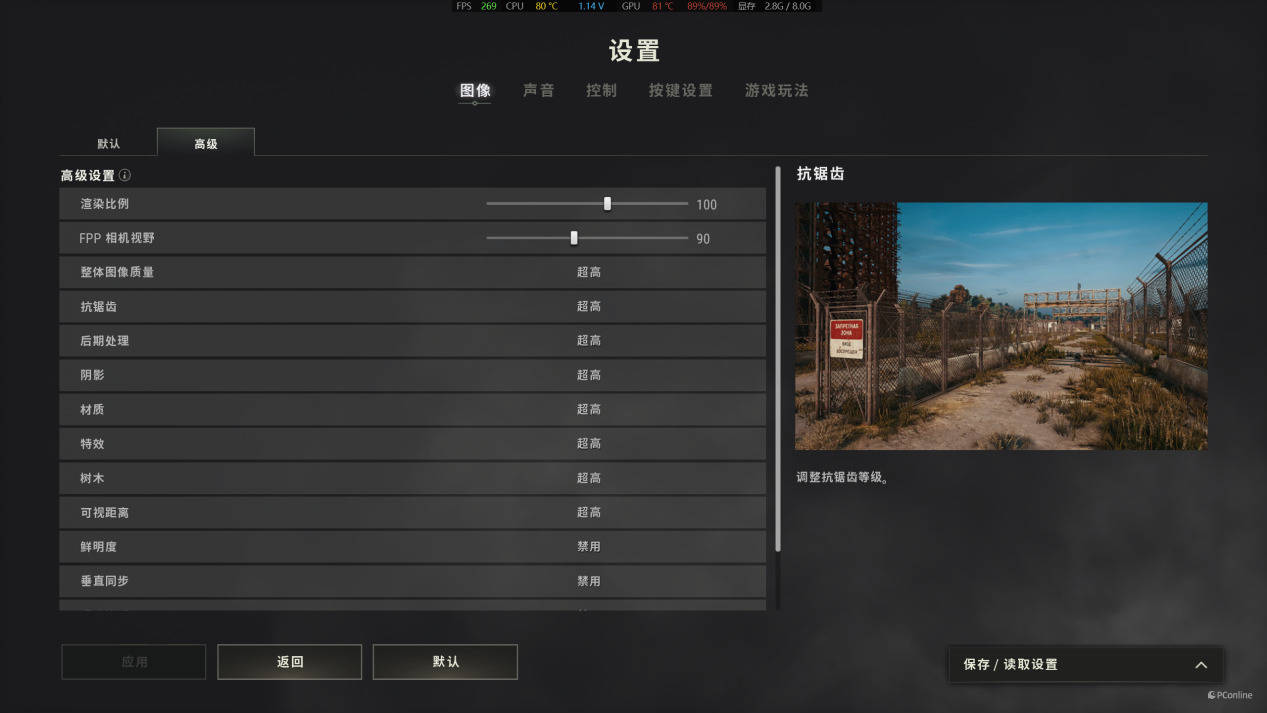Viewport: 1267px width, 713px height.
Task: Expand the 保存 / 读取设置 chevron arrow
Action: pos(1201,665)
